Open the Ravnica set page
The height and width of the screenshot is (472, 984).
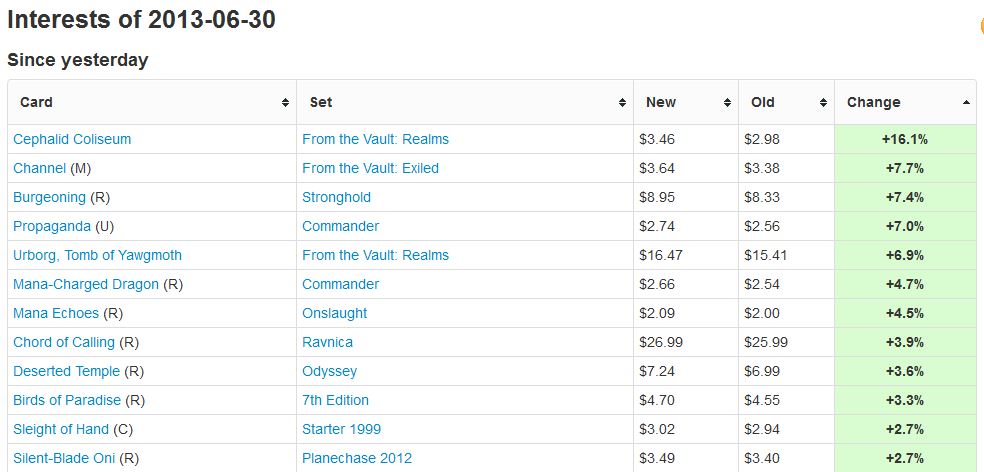pyautogui.click(x=327, y=342)
